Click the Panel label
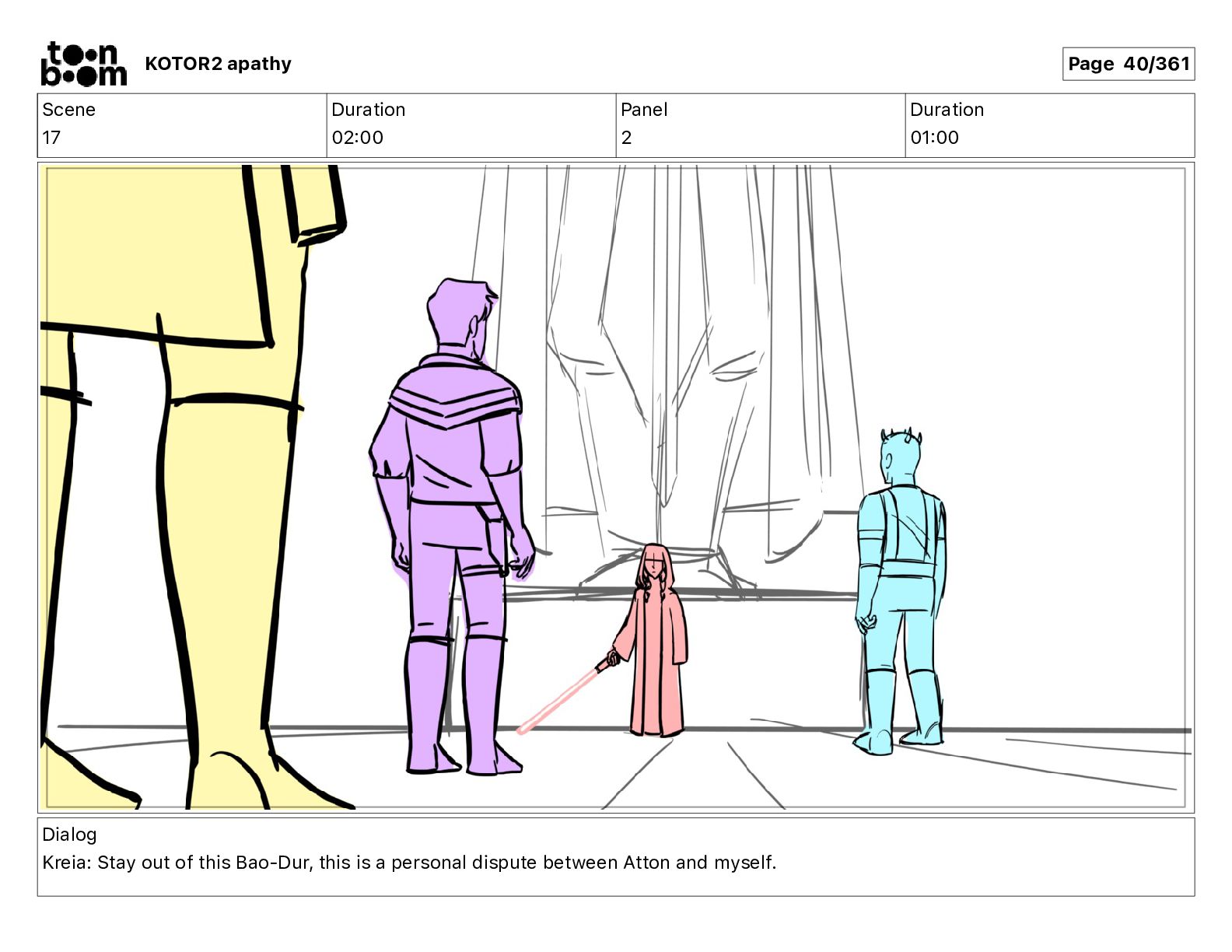The image size is (1232, 952). click(644, 110)
